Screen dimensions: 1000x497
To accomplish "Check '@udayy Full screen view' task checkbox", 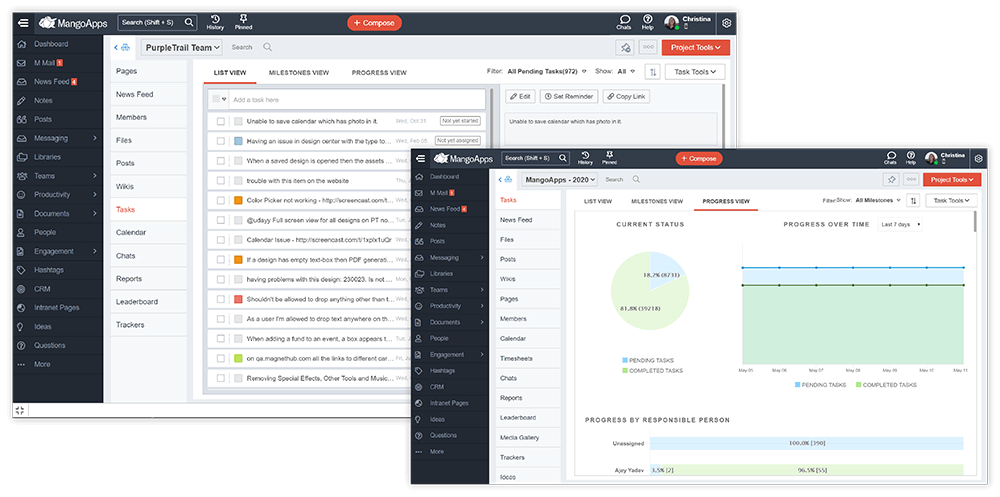I will (x=221, y=220).
